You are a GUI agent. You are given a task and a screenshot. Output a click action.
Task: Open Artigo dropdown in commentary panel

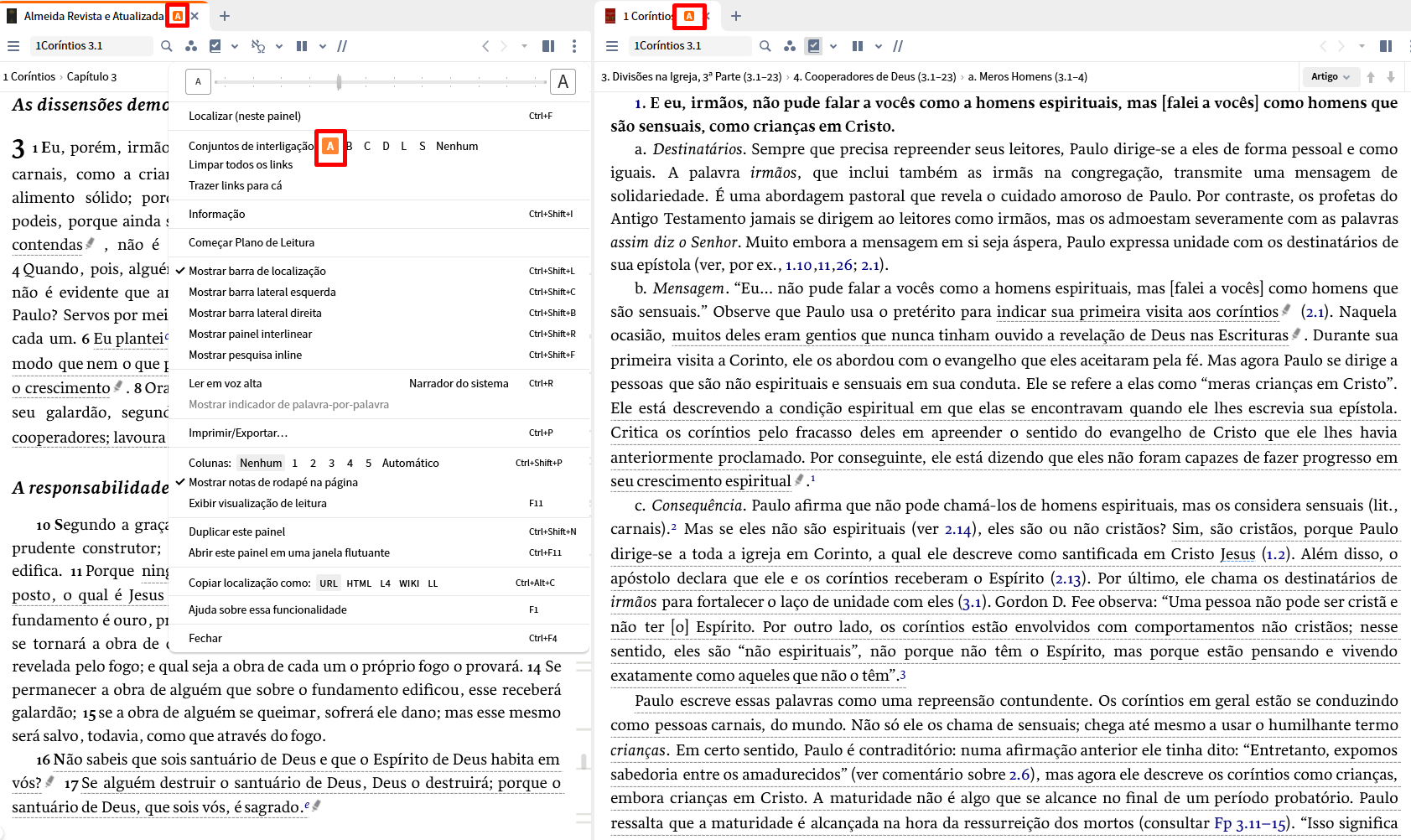[x=1331, y=76]
